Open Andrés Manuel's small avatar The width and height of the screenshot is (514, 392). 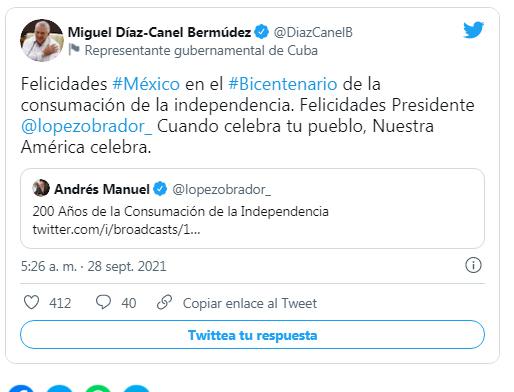pyautogui.click(x=41, y=188)
